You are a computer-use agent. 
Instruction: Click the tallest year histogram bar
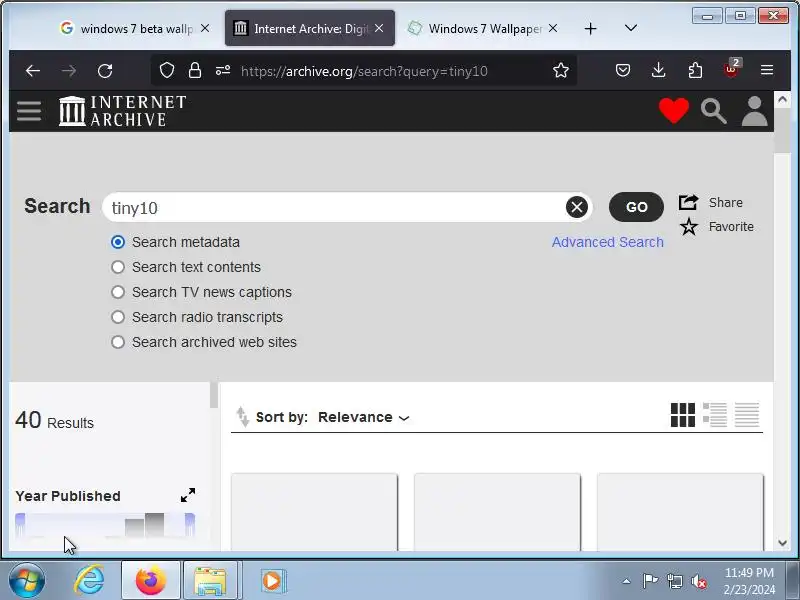coord(155,525)
